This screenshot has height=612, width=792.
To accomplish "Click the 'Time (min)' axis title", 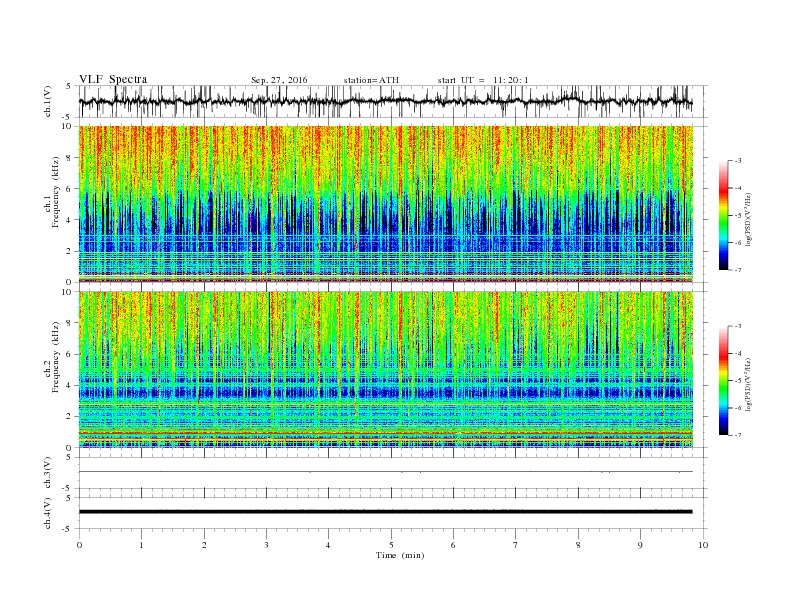I will click(x=400, y=555).
